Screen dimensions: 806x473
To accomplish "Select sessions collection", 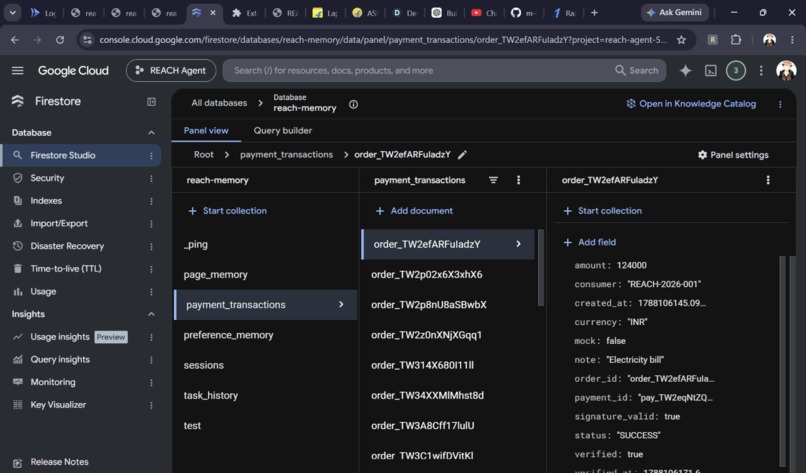I will (204, 365).
